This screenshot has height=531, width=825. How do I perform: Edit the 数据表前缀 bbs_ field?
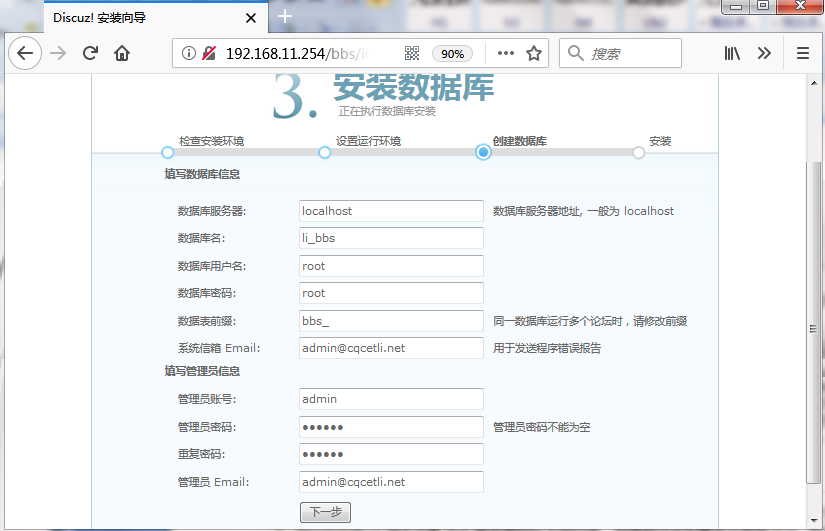[x=391, y=321]
